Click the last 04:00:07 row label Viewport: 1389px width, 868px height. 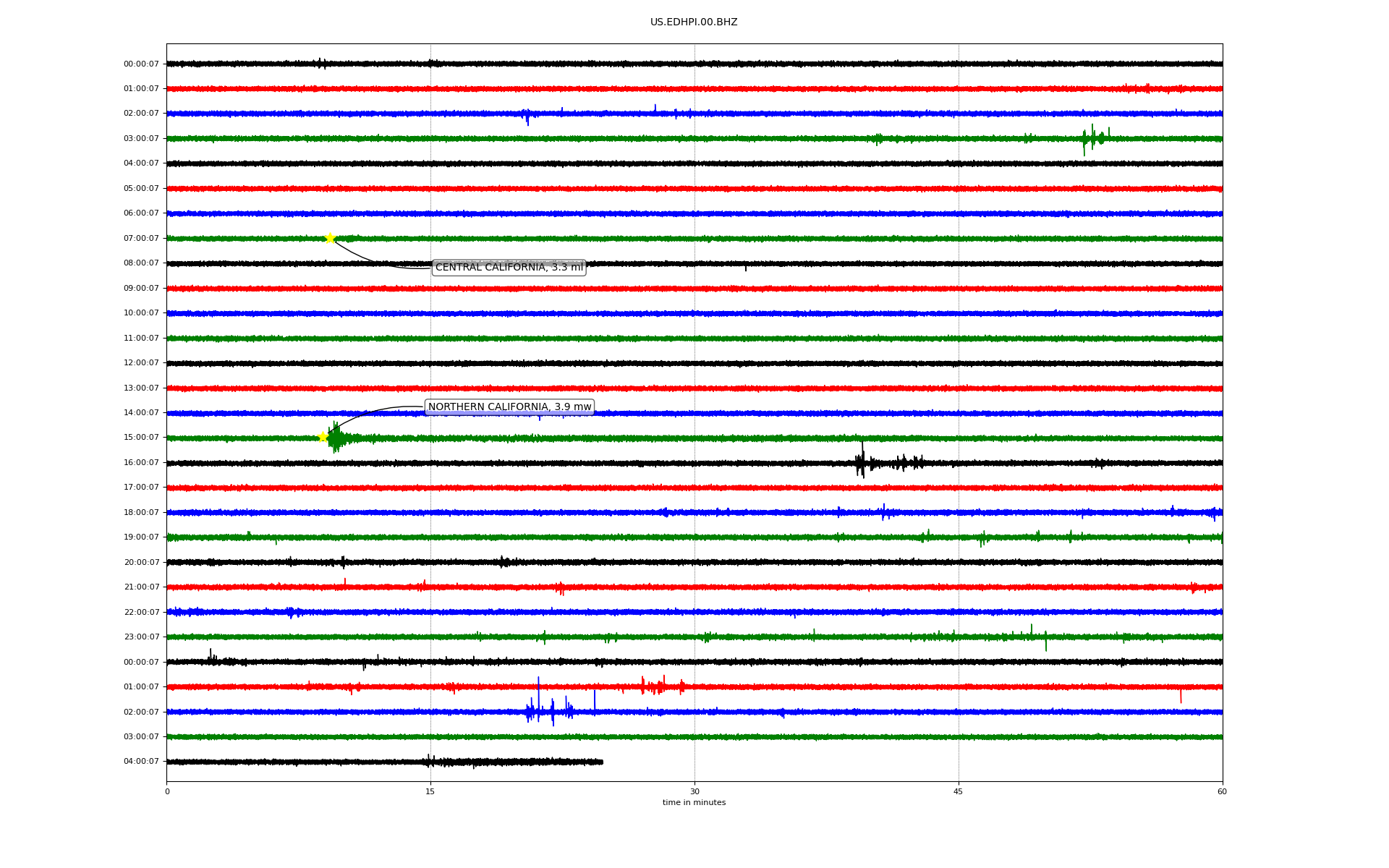(141, 762)
